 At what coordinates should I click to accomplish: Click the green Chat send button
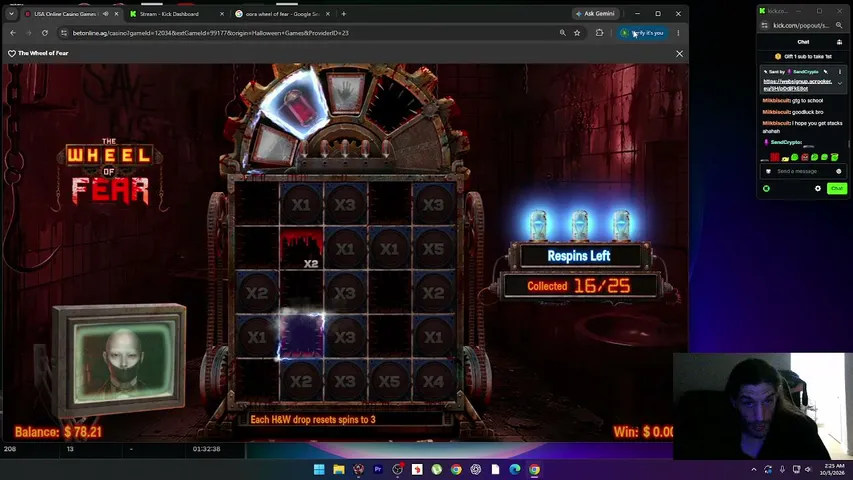837,188
